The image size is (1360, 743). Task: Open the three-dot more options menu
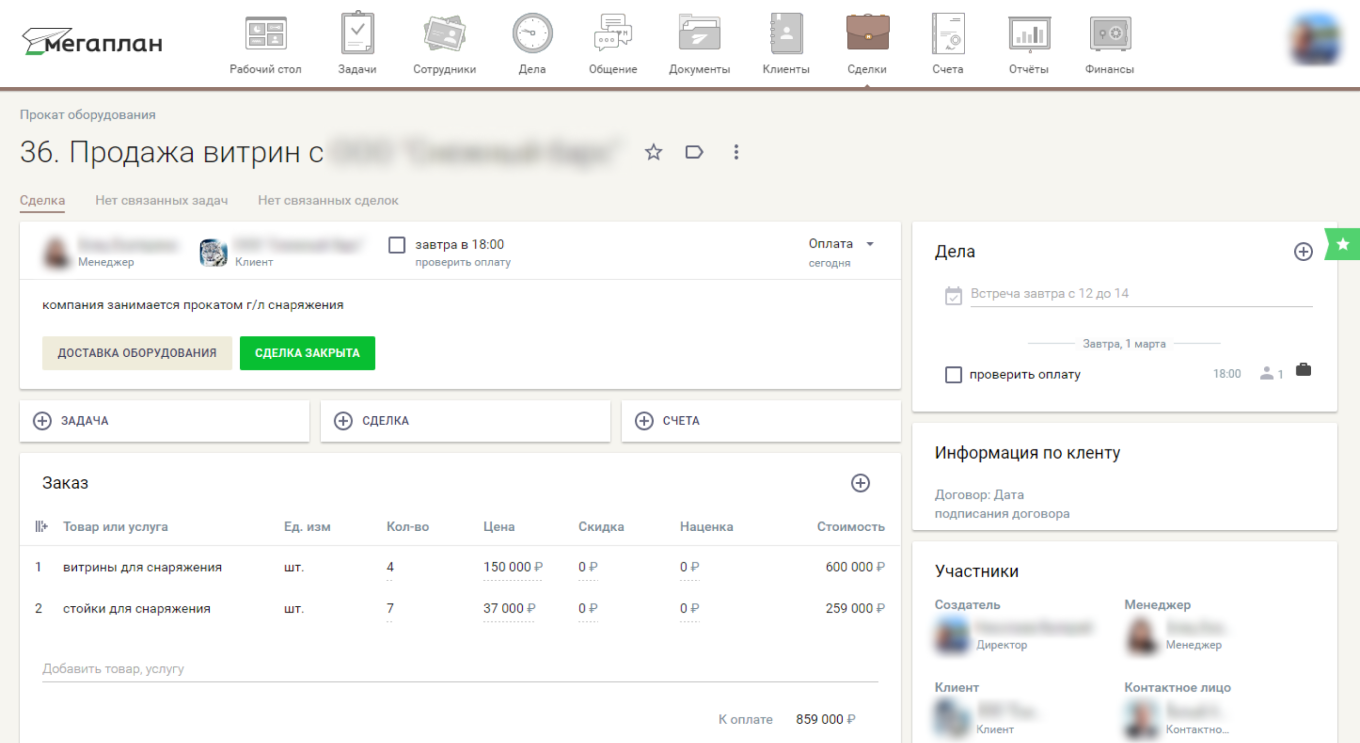pyautogui.click(x=736, y=152)
